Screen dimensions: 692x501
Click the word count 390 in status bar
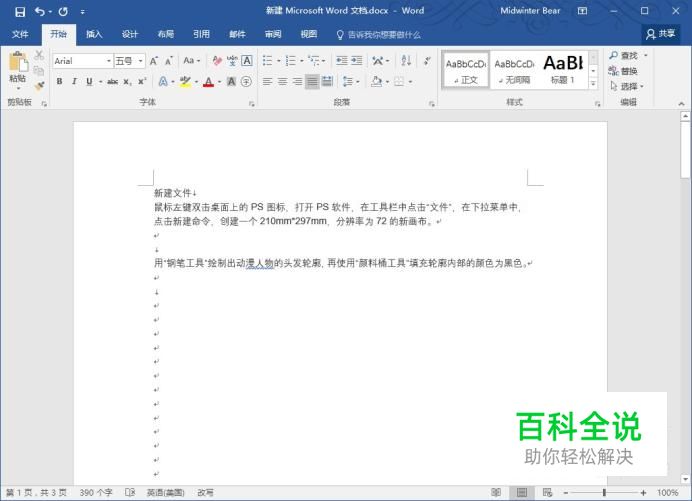(x=96, y=492)
